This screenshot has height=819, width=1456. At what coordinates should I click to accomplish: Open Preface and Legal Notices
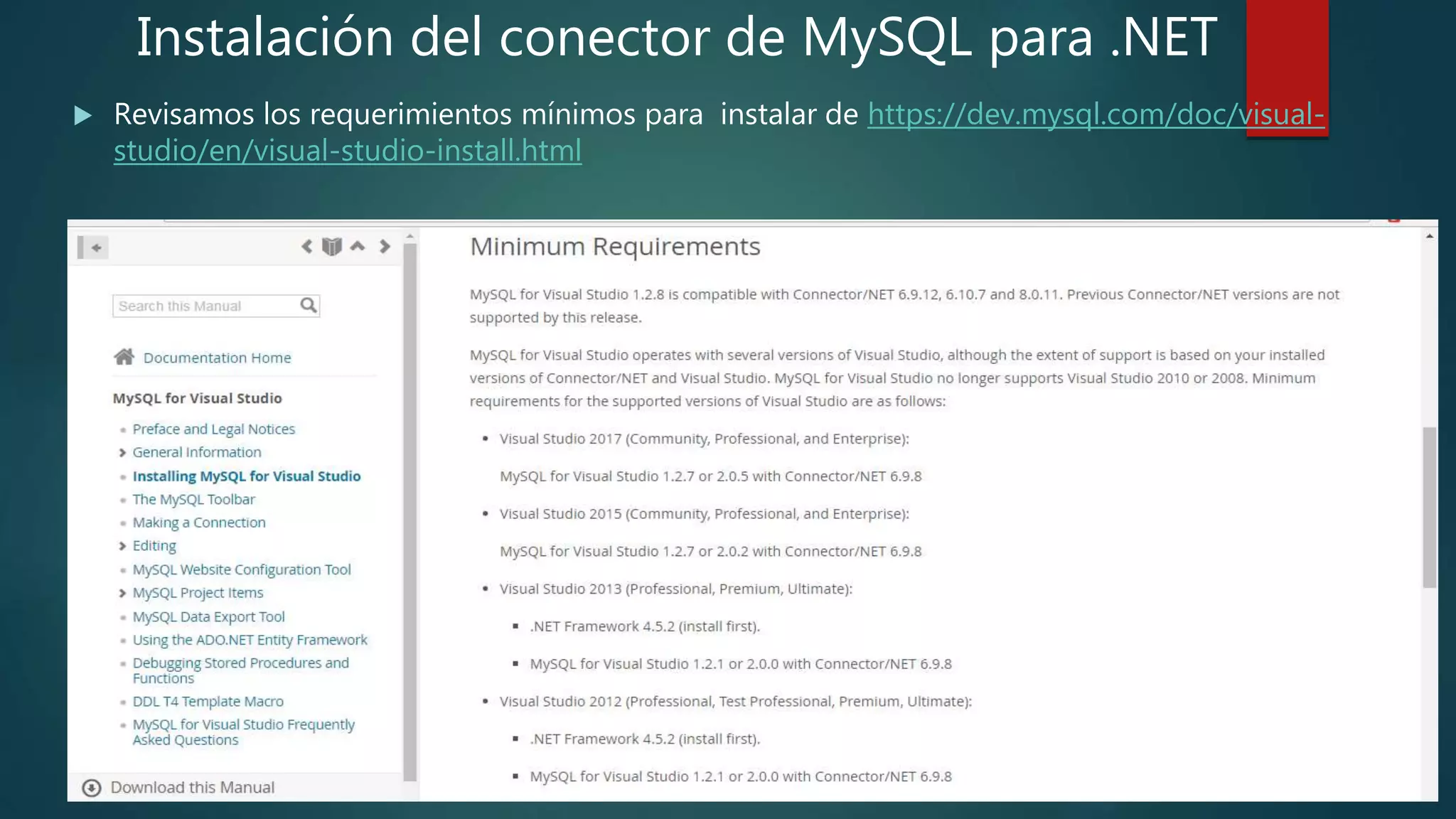[x=213, y=429]
